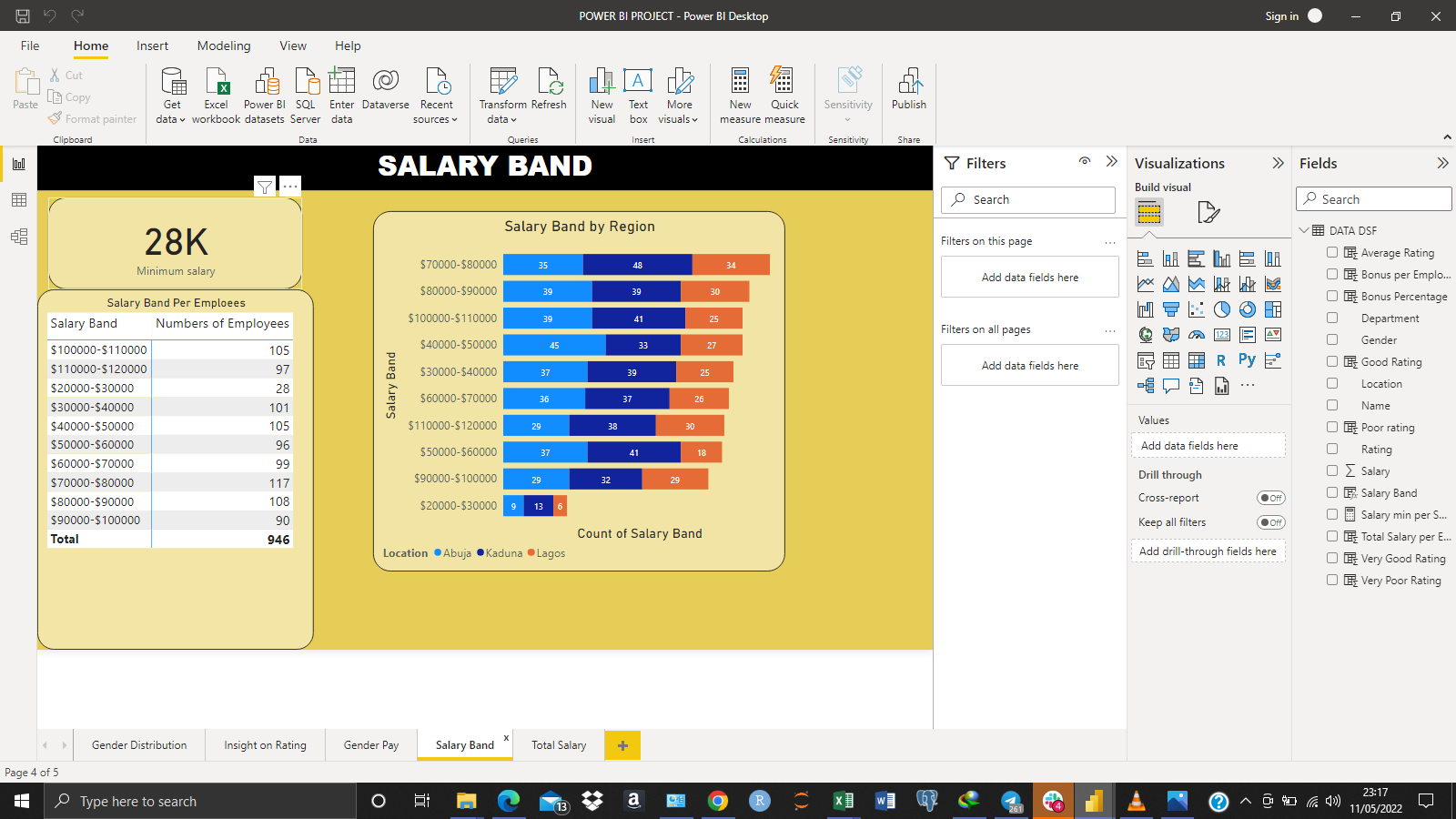Click the Publish button

tap(908, 95)
